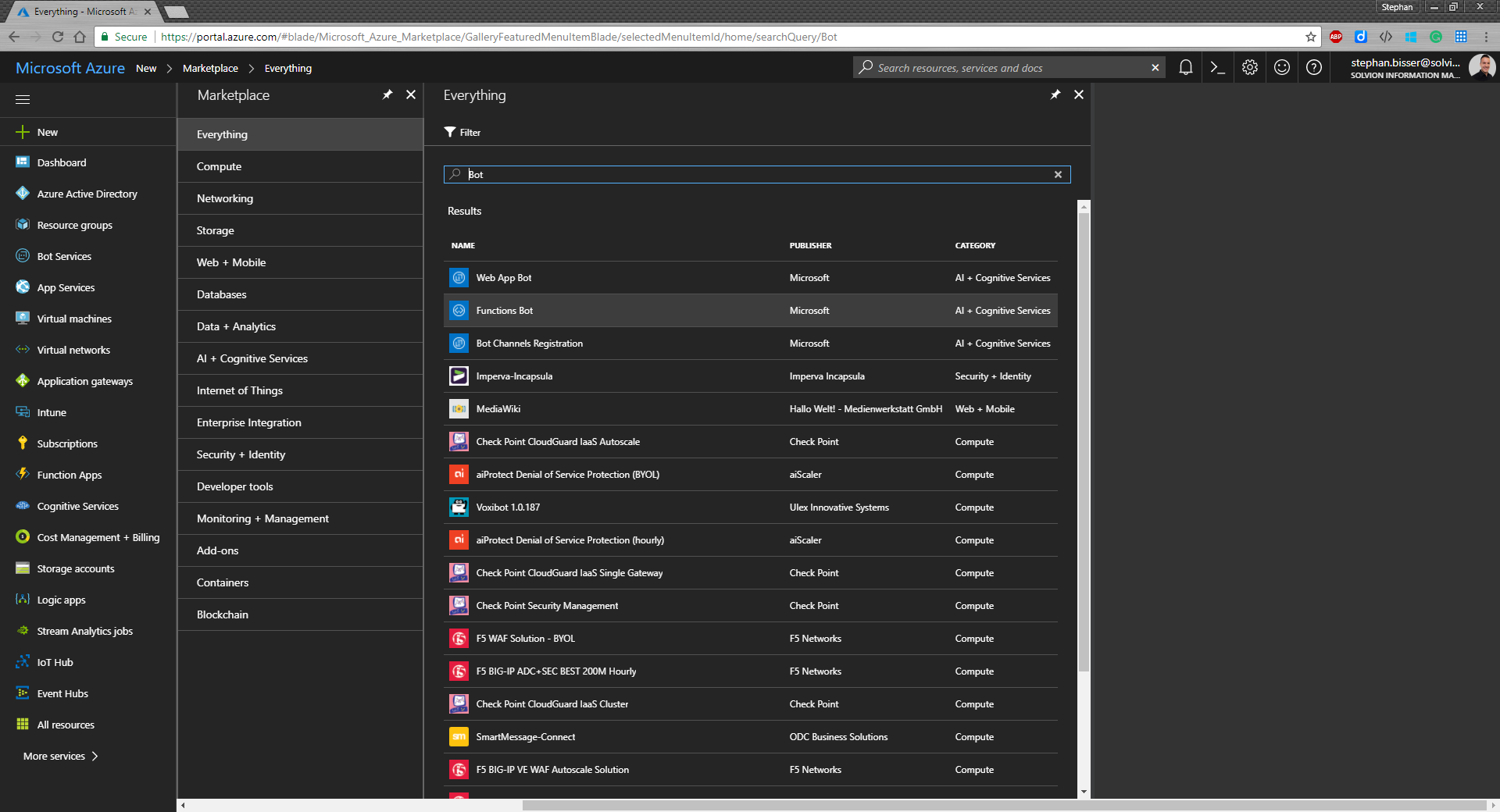Click the Subscriptions key icon
The image size is (1500, 812).
[23, 443]
